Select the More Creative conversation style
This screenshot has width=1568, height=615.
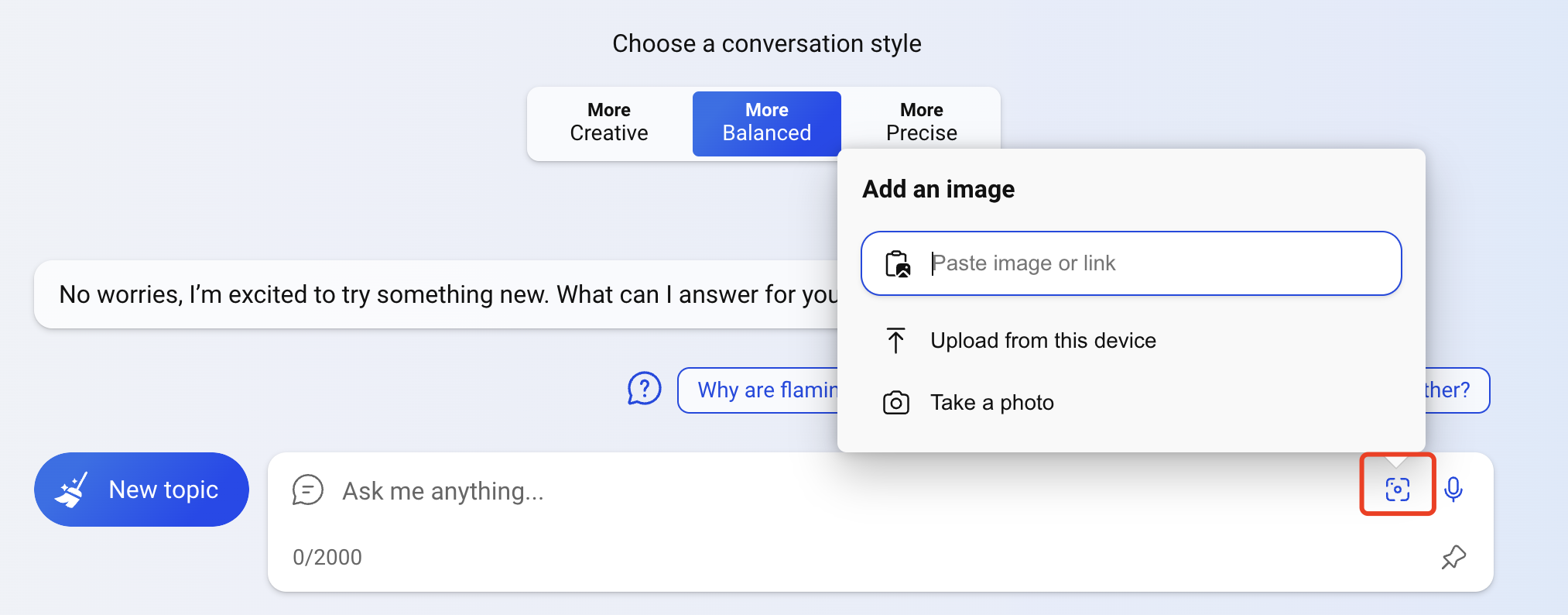(x=609, y=122)
